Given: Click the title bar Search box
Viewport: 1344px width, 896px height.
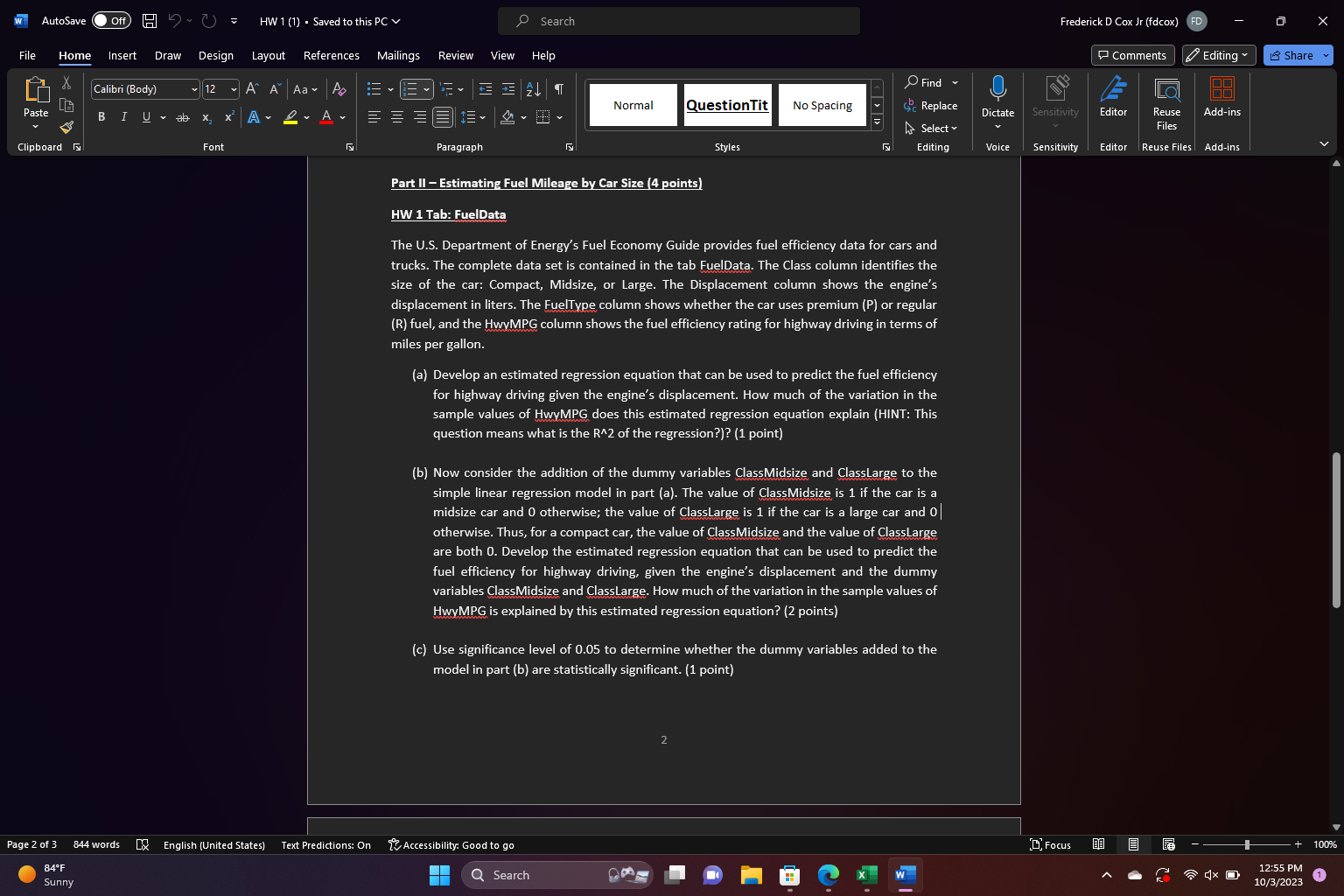Looking at the screenshot, I should pyautogui.click(x=679, y=21).
